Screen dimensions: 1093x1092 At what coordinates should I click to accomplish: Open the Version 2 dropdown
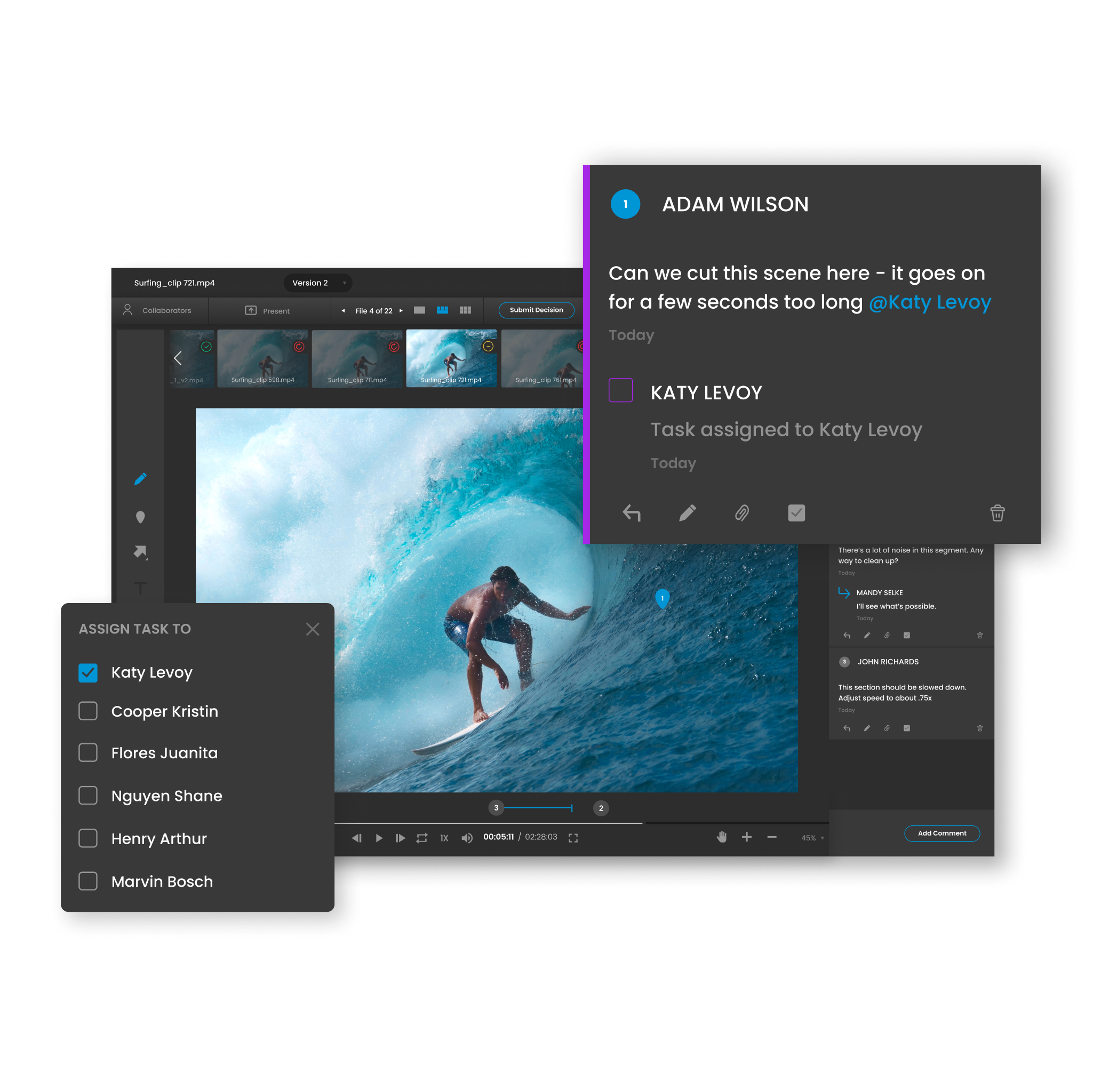[x=317, y=283]
